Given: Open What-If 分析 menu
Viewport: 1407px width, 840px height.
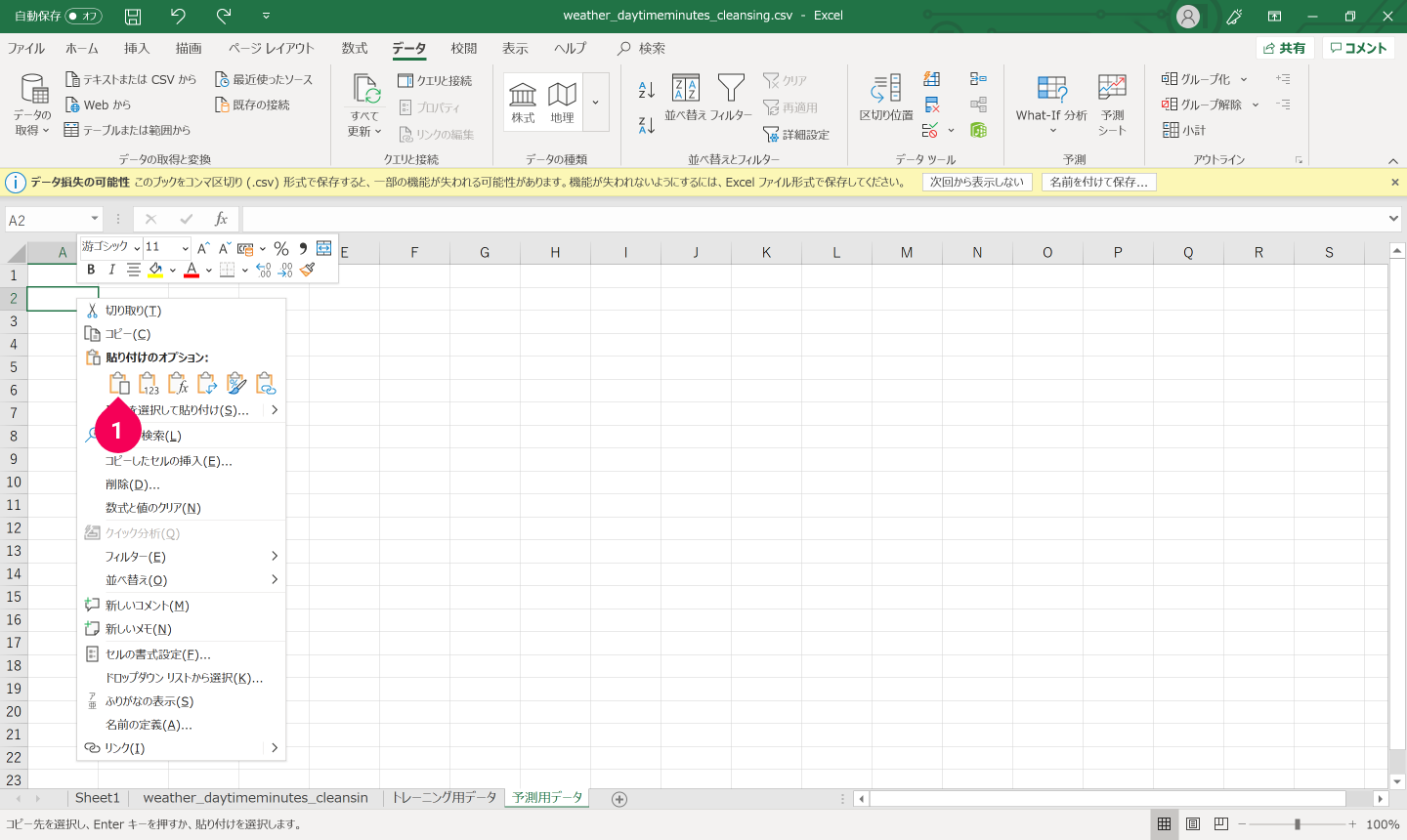Looking at the screenshot, I should pyautogui.click(x=1051, y=104).
